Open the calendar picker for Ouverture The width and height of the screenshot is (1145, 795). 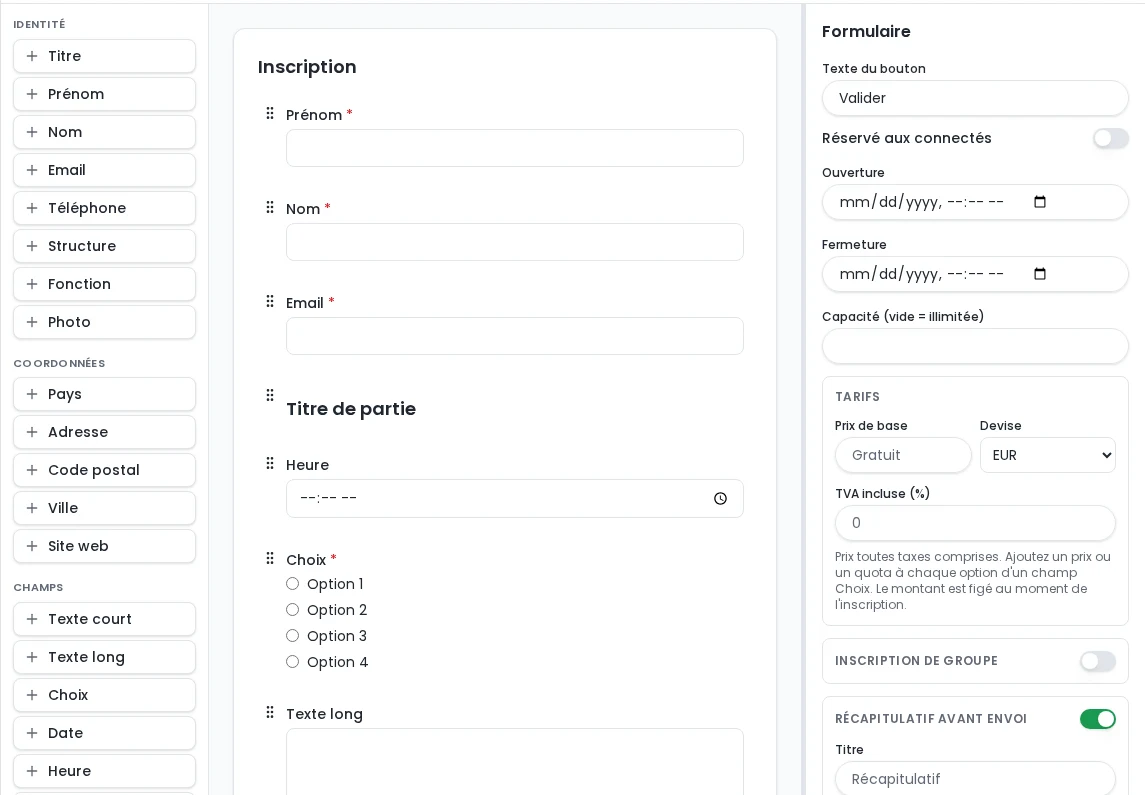pyautogui.click(x=1040, y=202)
